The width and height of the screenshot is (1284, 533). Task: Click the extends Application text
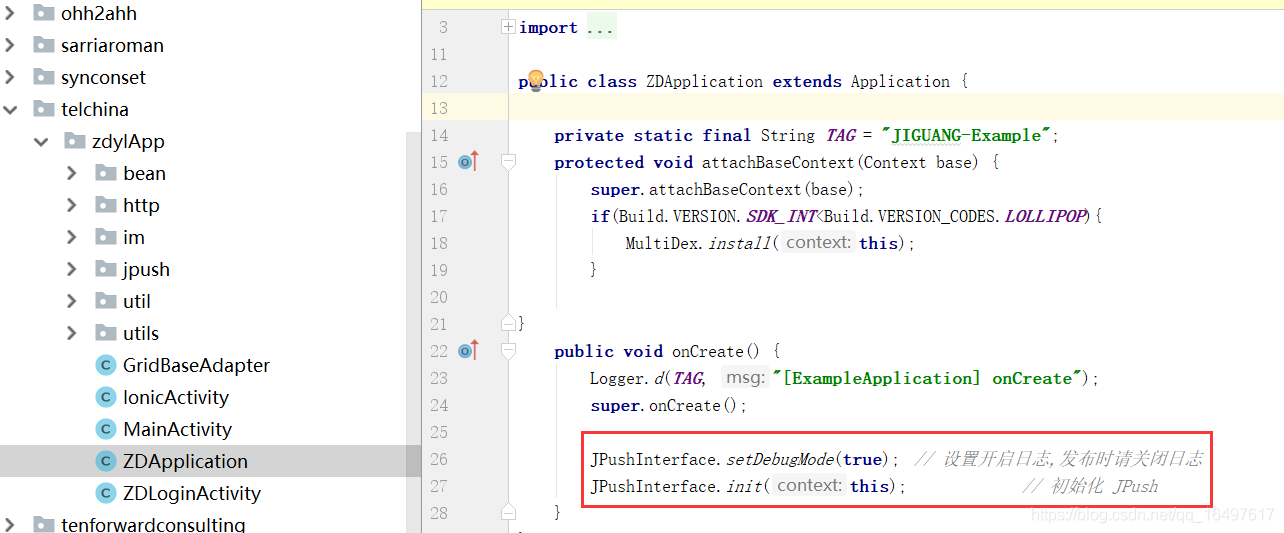pyautogui.click(x=861, y=81)
